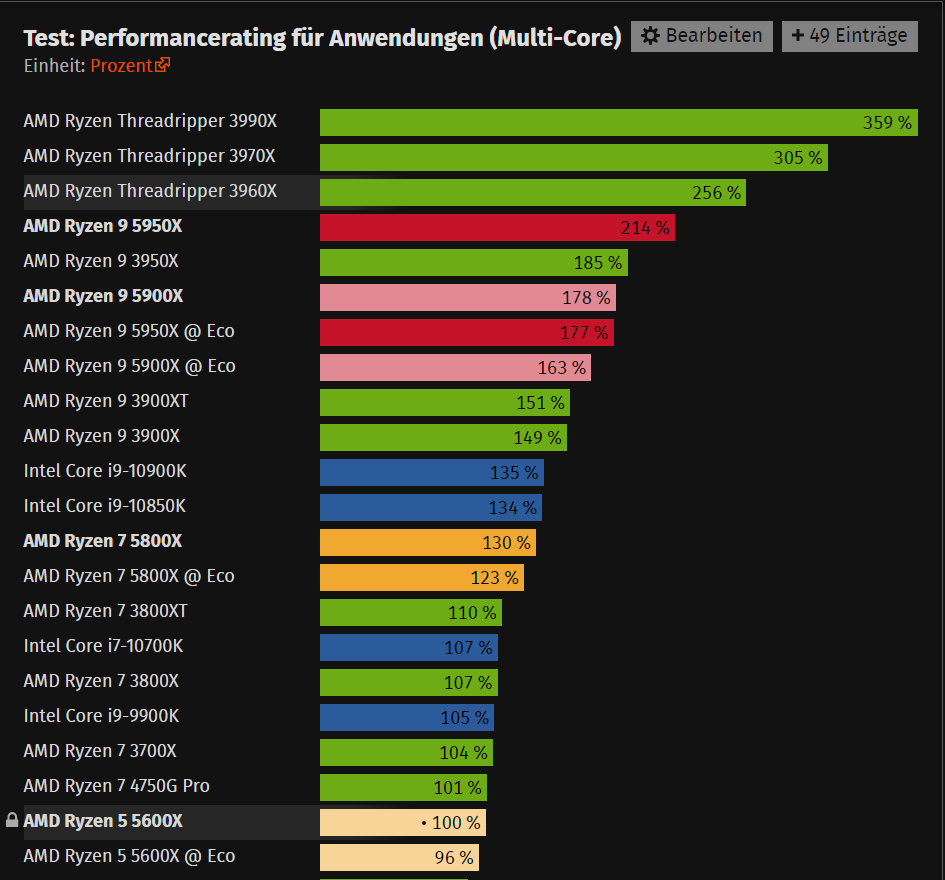
Task: Select the Intel Core i9-10850K label
Action: click(105, 506)
